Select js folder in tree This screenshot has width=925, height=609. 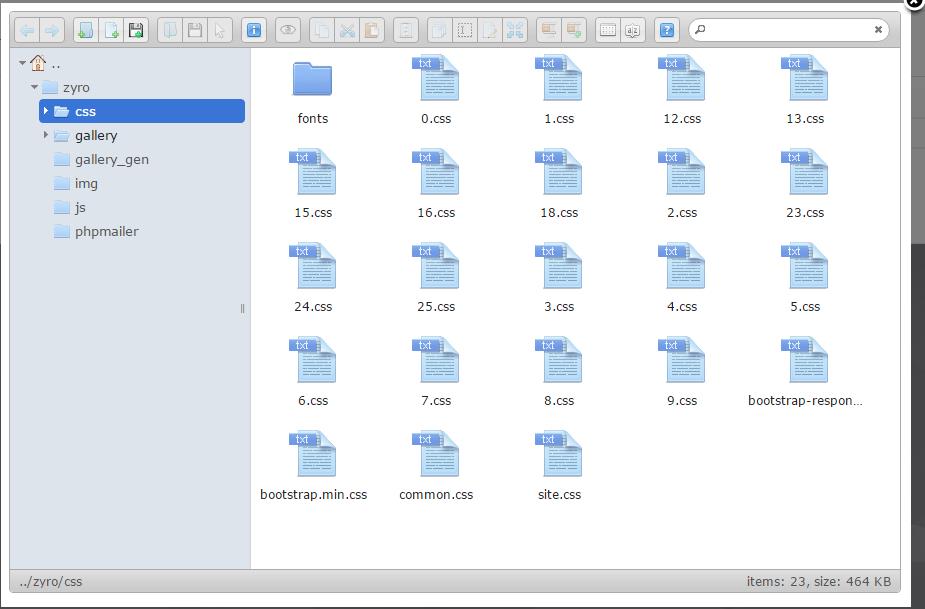[70, 208]
